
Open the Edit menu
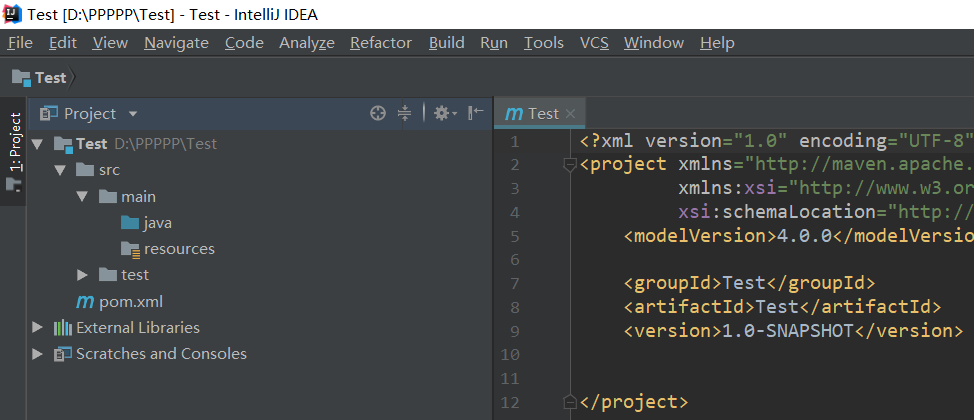(x=63, y=43)
